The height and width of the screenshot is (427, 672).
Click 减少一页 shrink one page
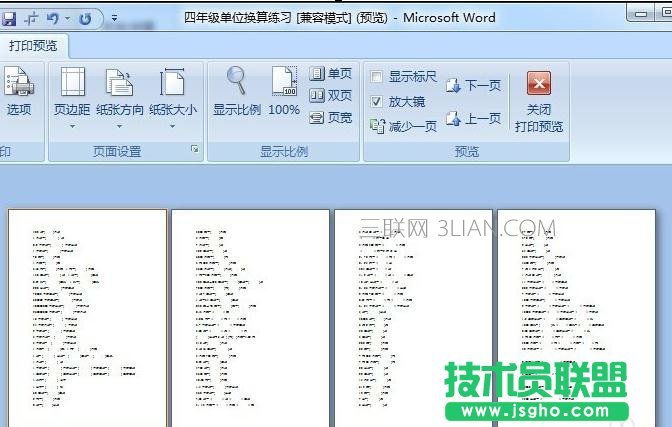click(x=403, y=126)
